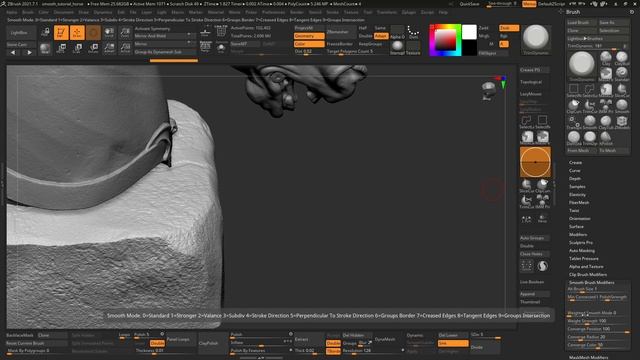
Task: Expand the Samples subpalette
Action: point(577,187)
